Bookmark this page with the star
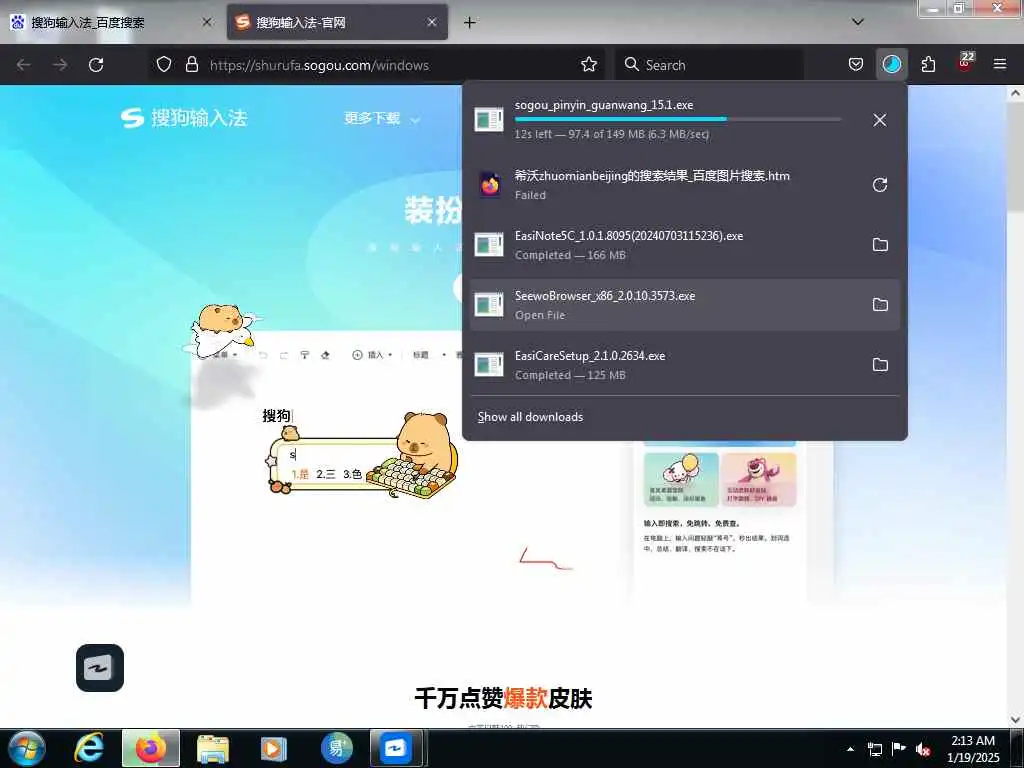 point(589,65)
